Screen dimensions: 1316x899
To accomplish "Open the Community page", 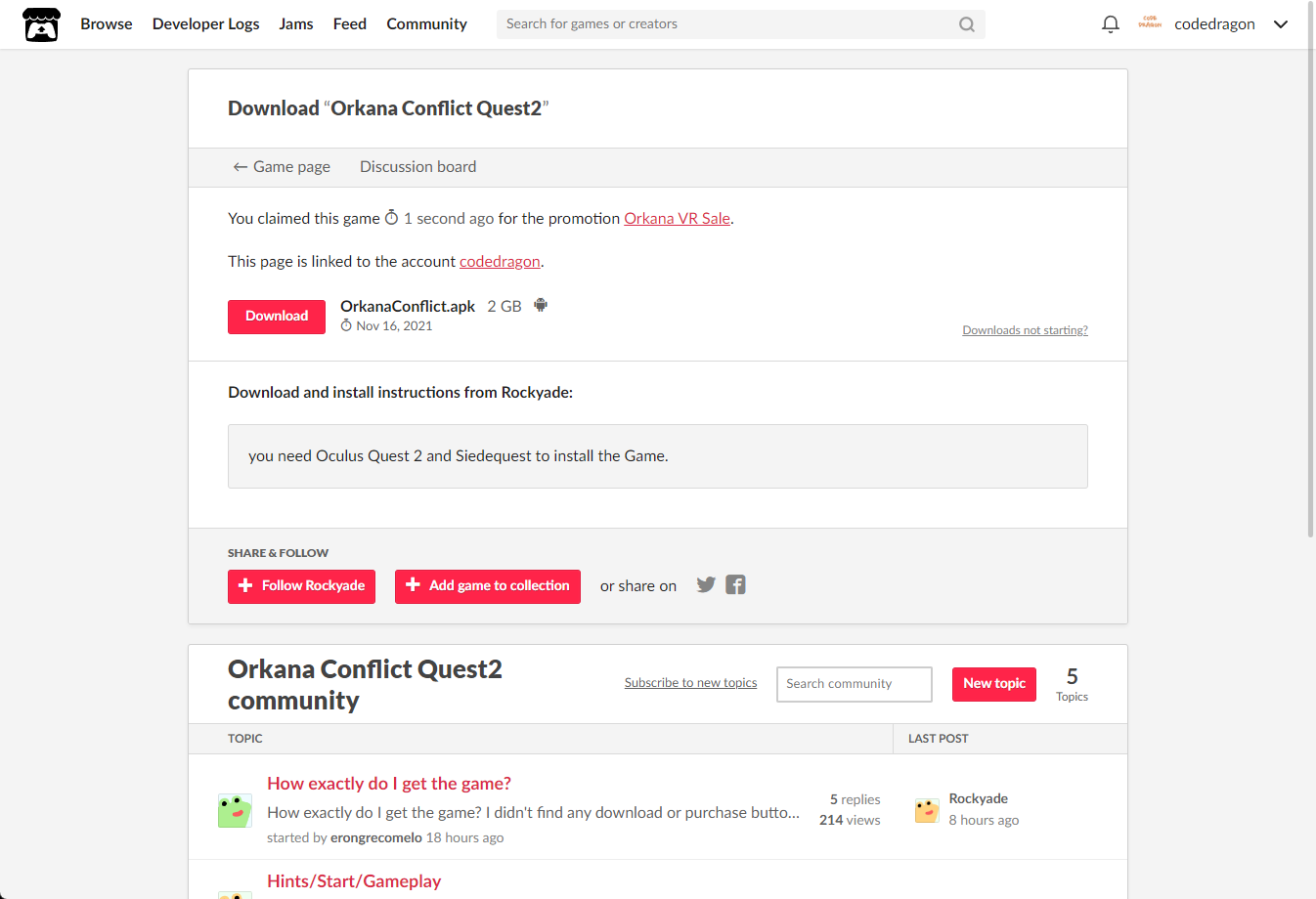I will tap(427, 24).
